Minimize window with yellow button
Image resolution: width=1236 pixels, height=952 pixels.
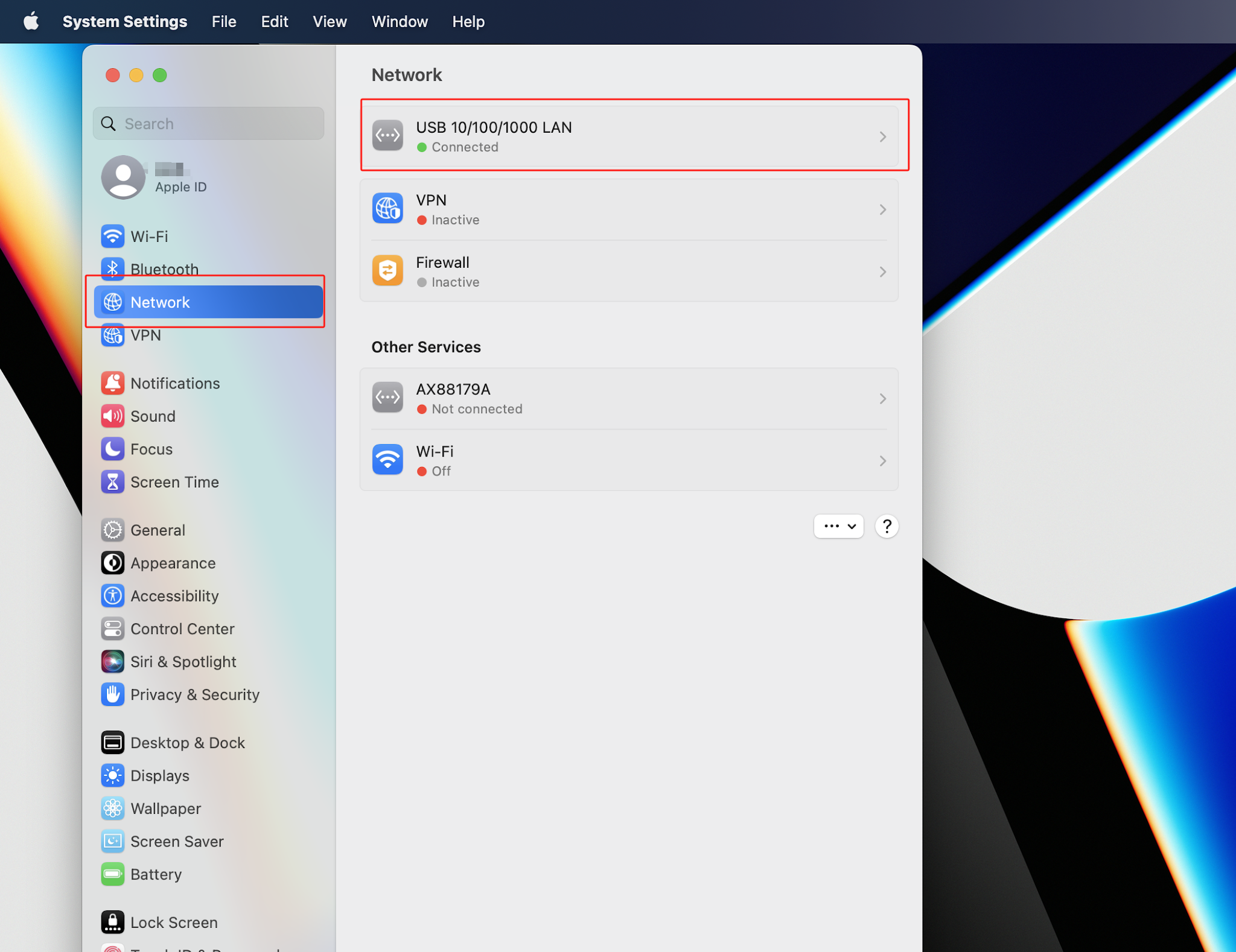click(136, 75)
